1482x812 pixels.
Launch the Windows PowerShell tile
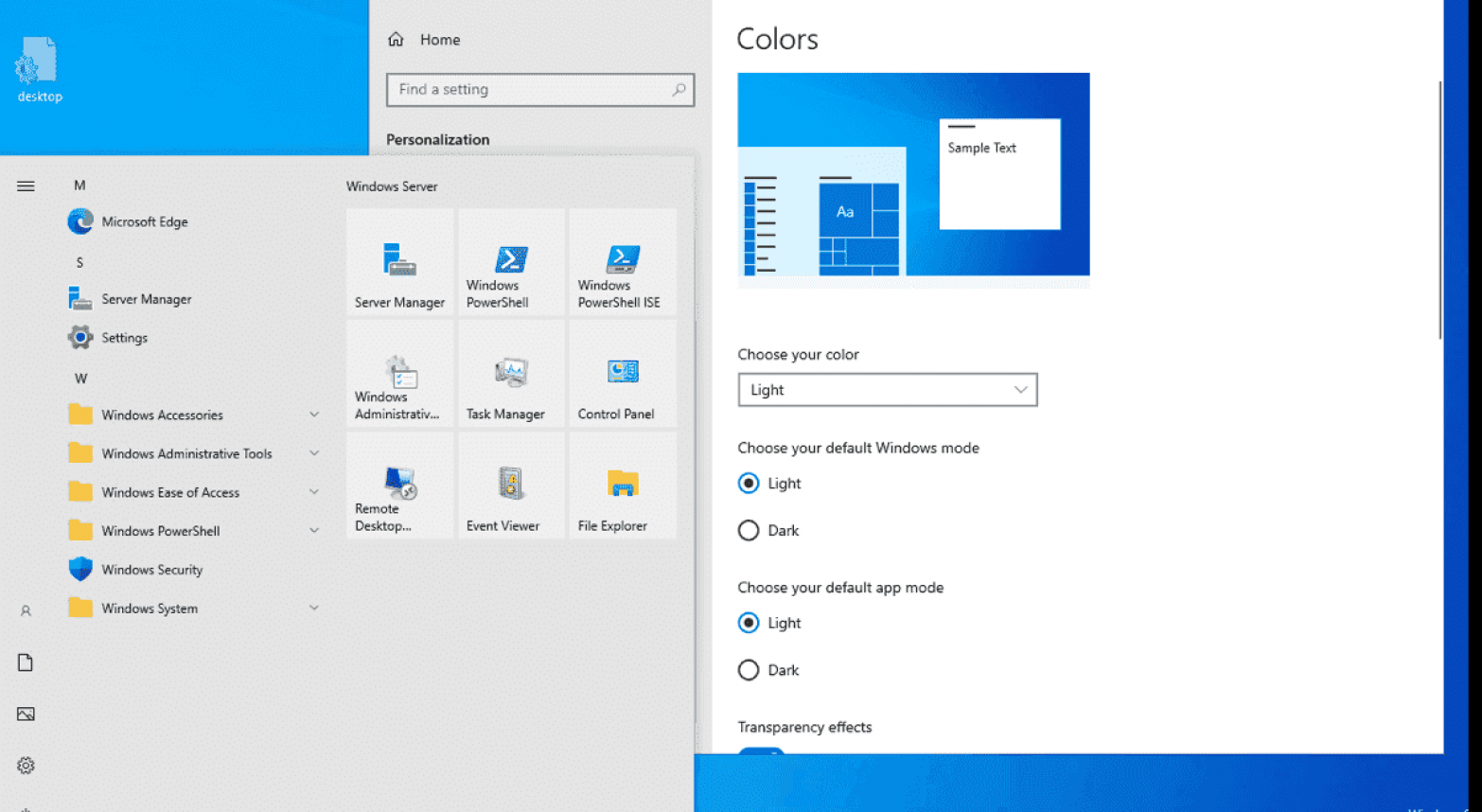[x=511, y=262]
